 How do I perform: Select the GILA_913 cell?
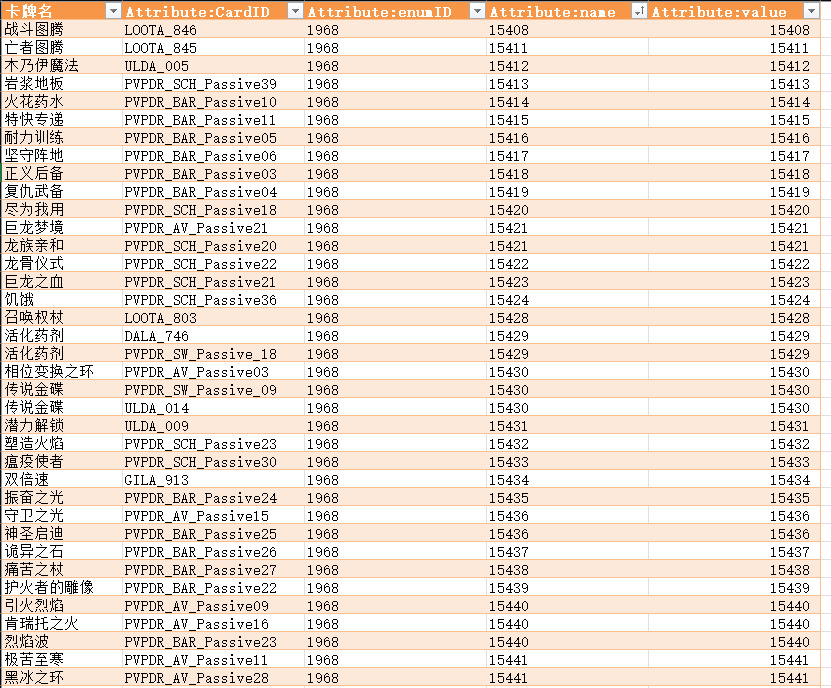pos(213,480)
